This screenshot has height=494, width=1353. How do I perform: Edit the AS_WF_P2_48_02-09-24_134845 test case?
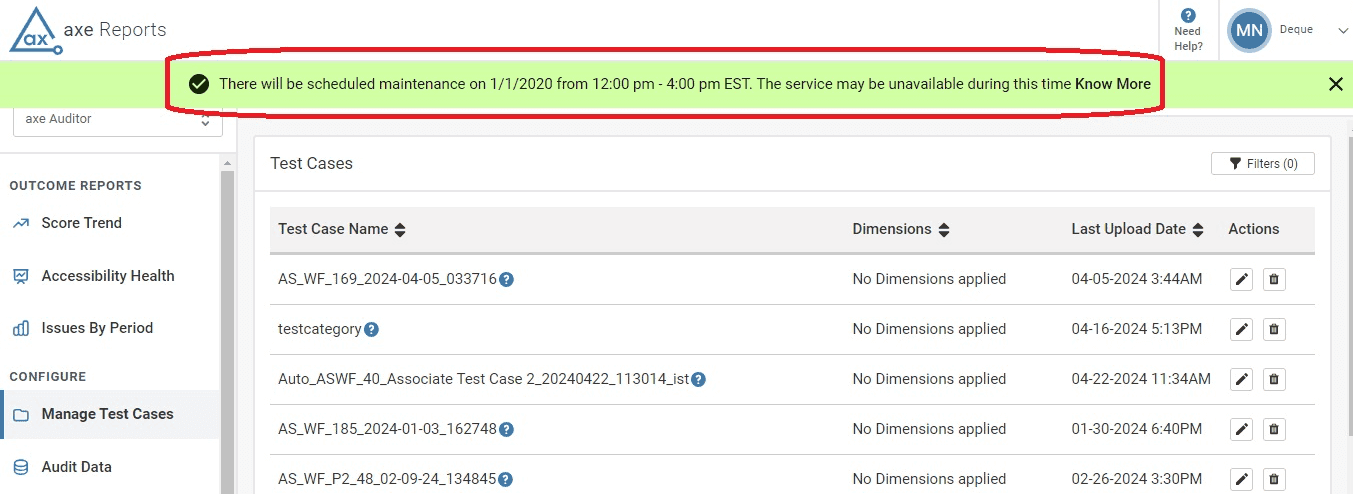click(1241, 479)
